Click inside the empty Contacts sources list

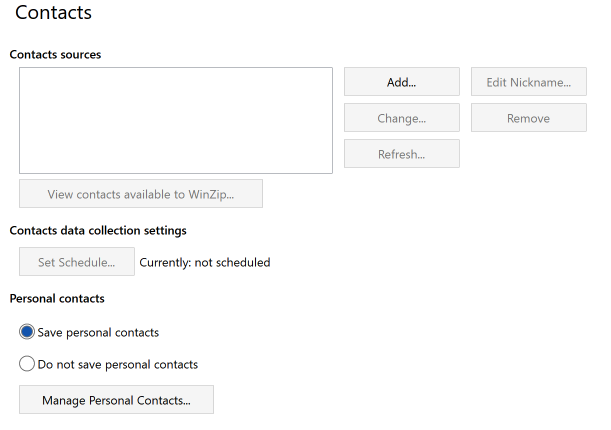point(176,120)
